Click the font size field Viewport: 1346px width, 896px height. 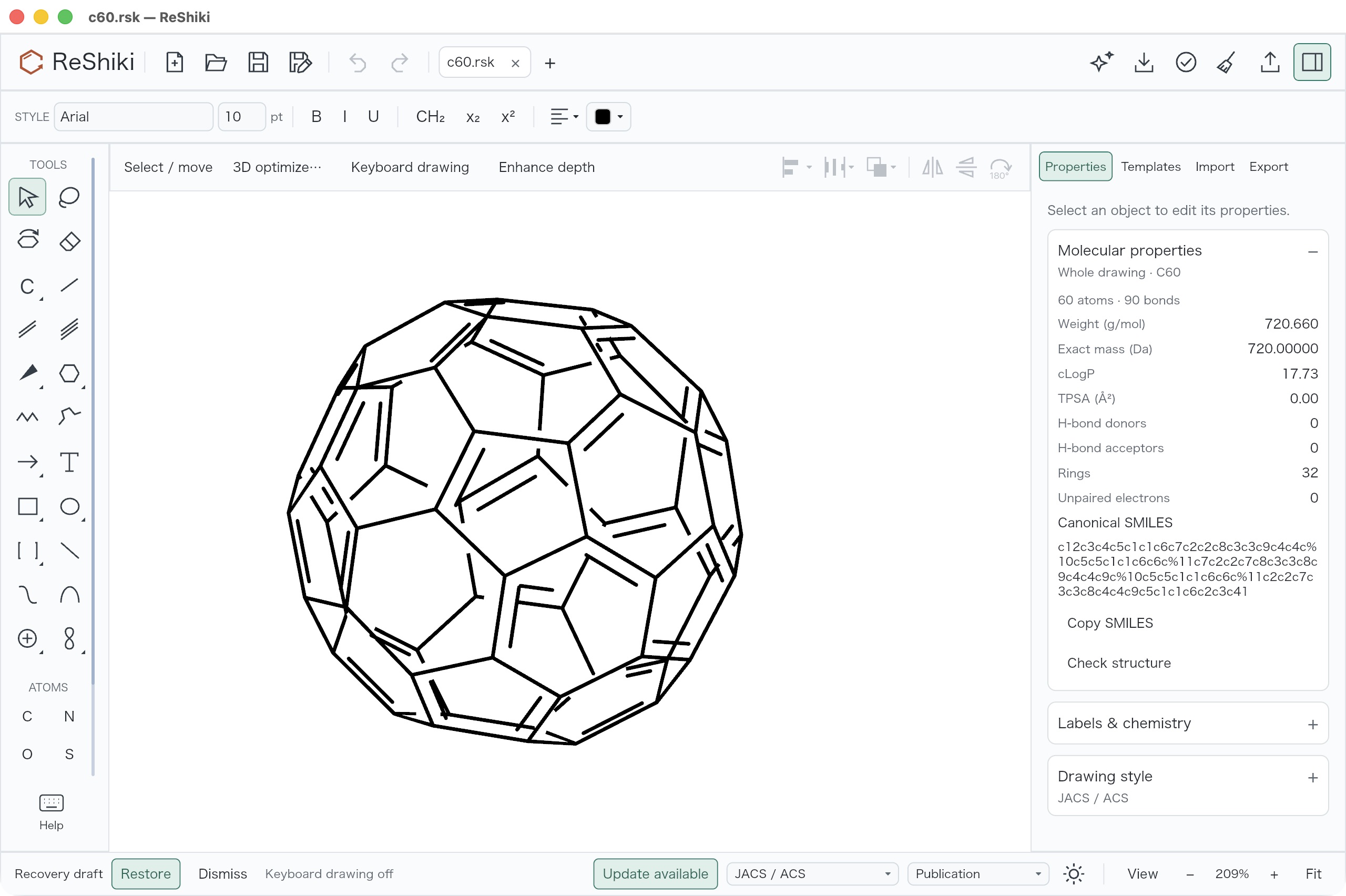tap(241, 117)
